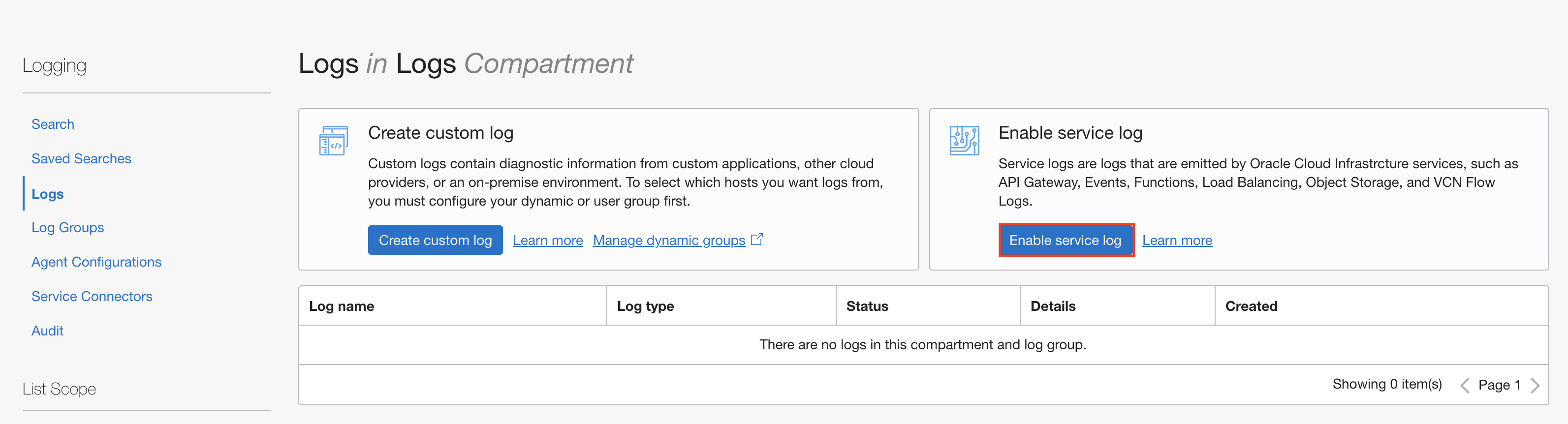Go to previous page with left chevron
This screenshot has width=1568, height=424.
point(1465,385)
